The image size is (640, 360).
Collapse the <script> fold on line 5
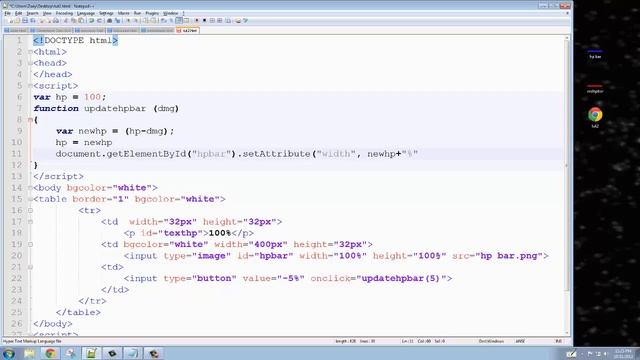pos(30,86)
